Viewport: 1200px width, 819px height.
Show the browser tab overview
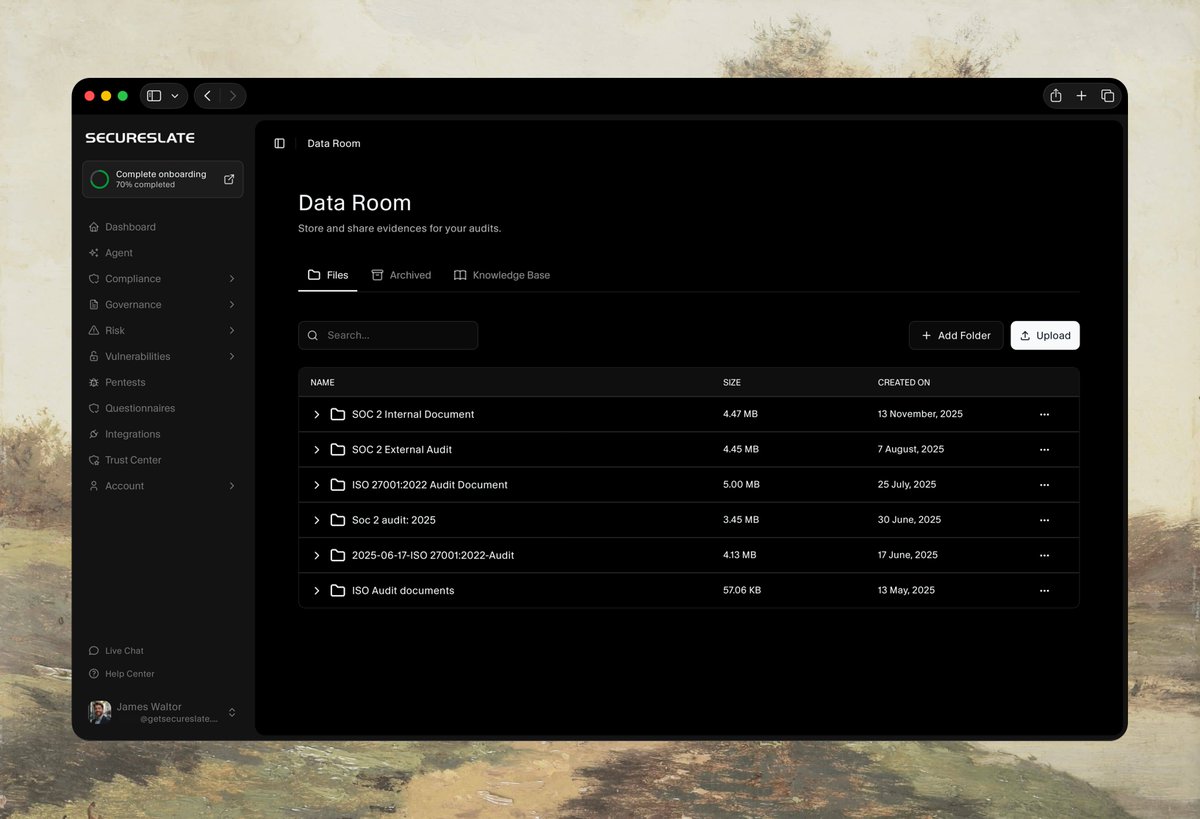(x=1107, y=96)
